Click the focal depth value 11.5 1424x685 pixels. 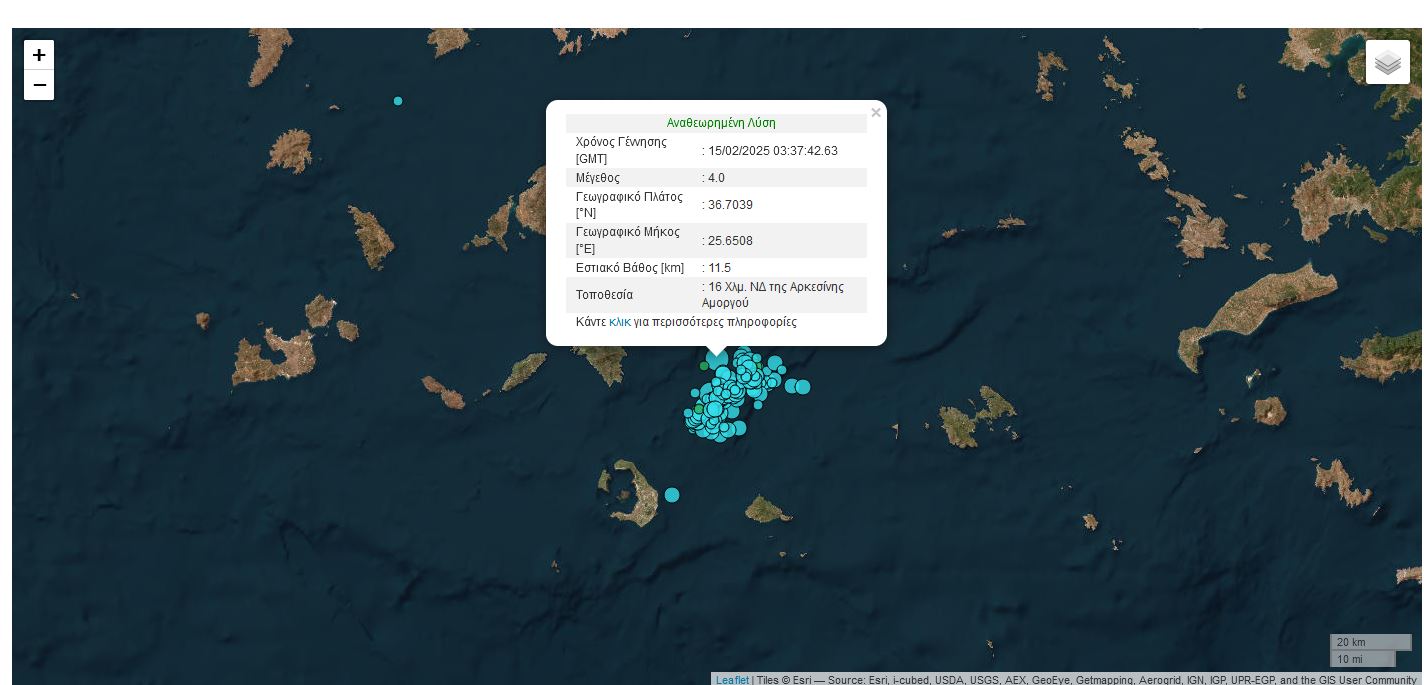tap(719, 268)
